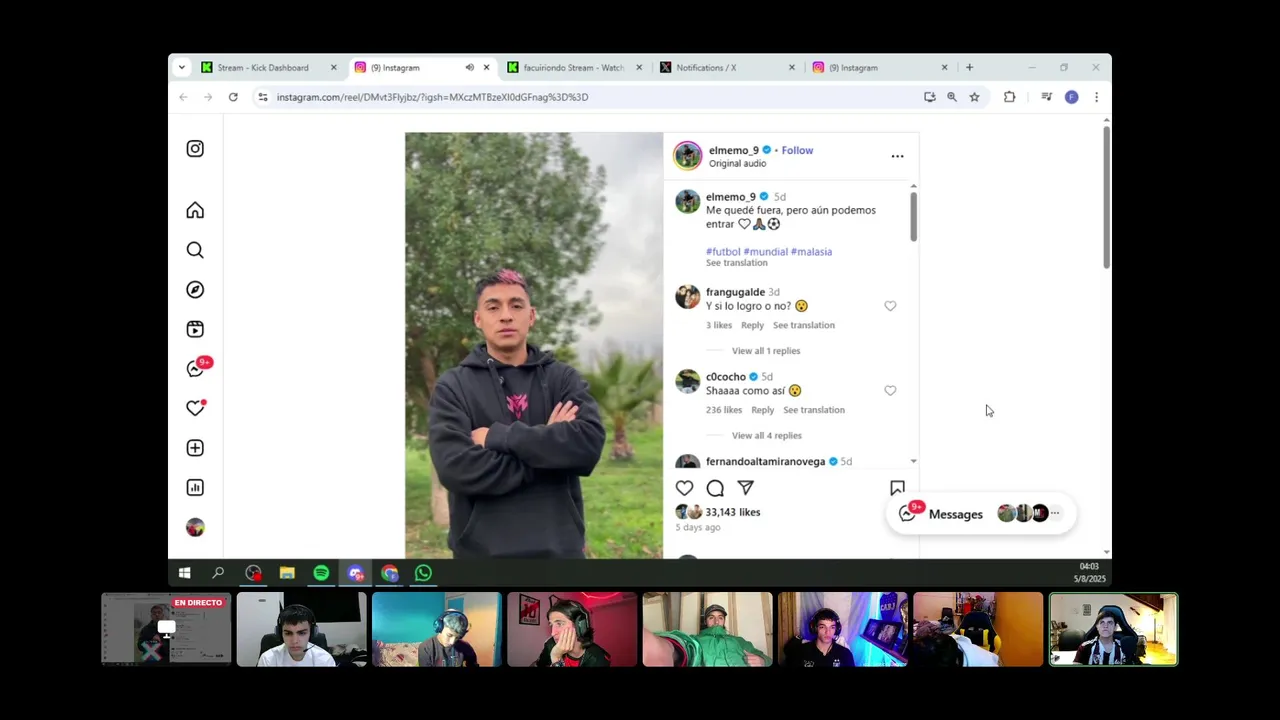Open Instagram search in sidebar
The width and height of the screenshot is (1280, 720).
coord(195,250)
